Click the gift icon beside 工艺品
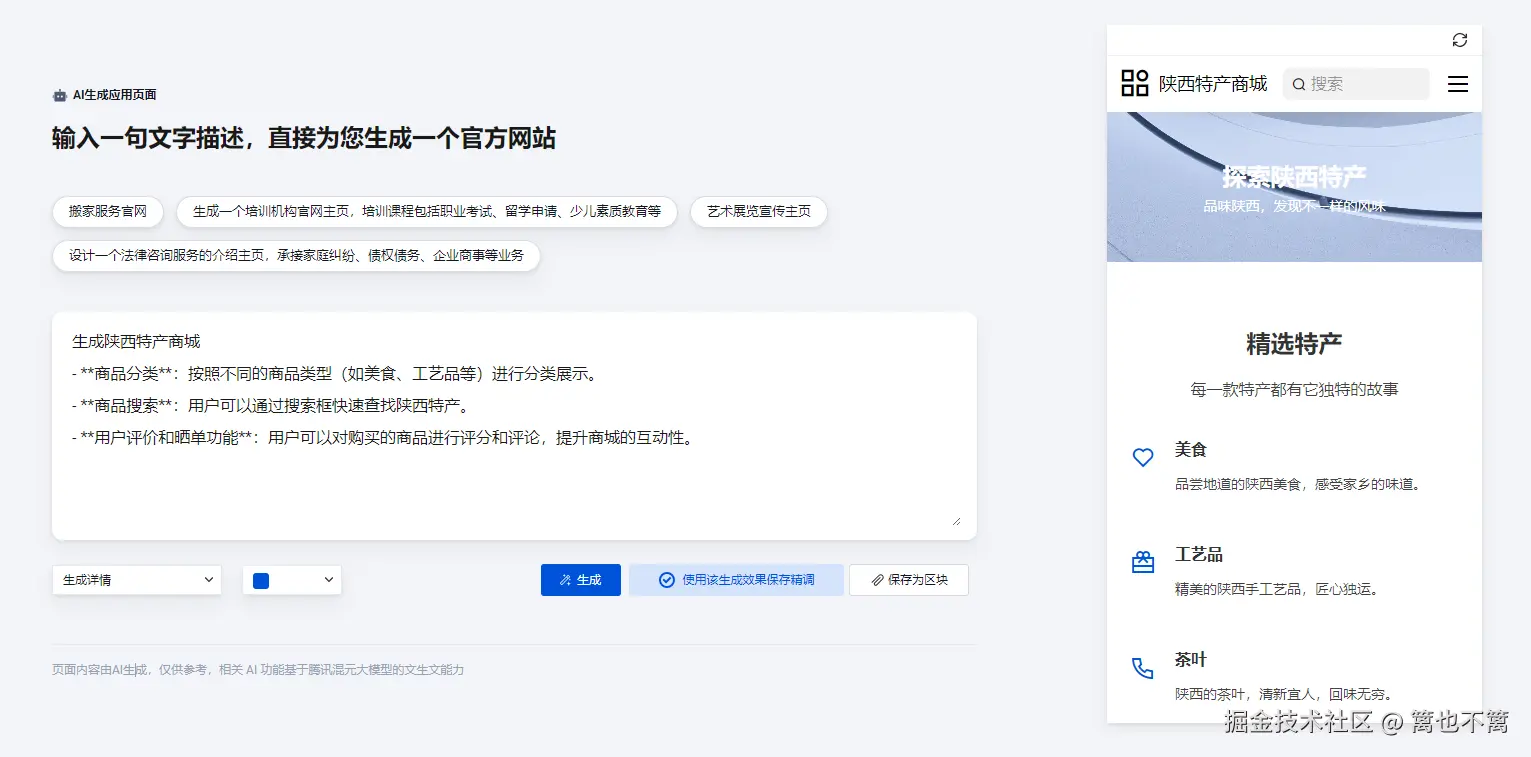 (1143, 562)
